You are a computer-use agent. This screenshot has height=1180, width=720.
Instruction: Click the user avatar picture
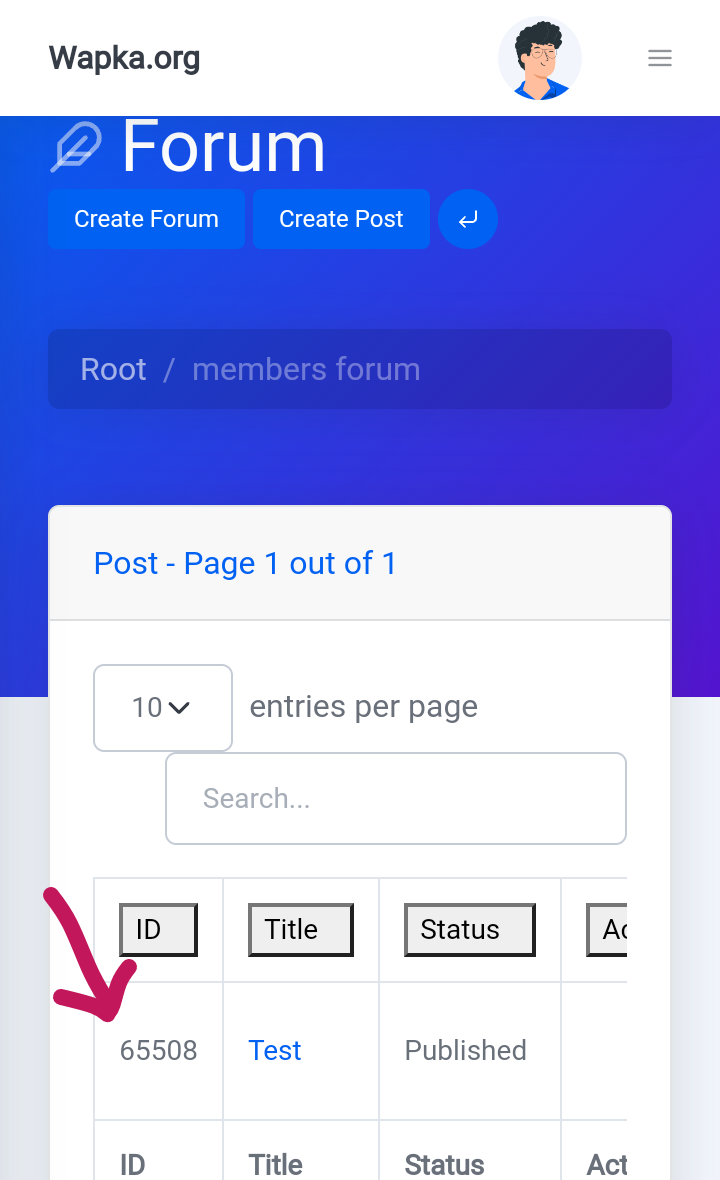540,58
